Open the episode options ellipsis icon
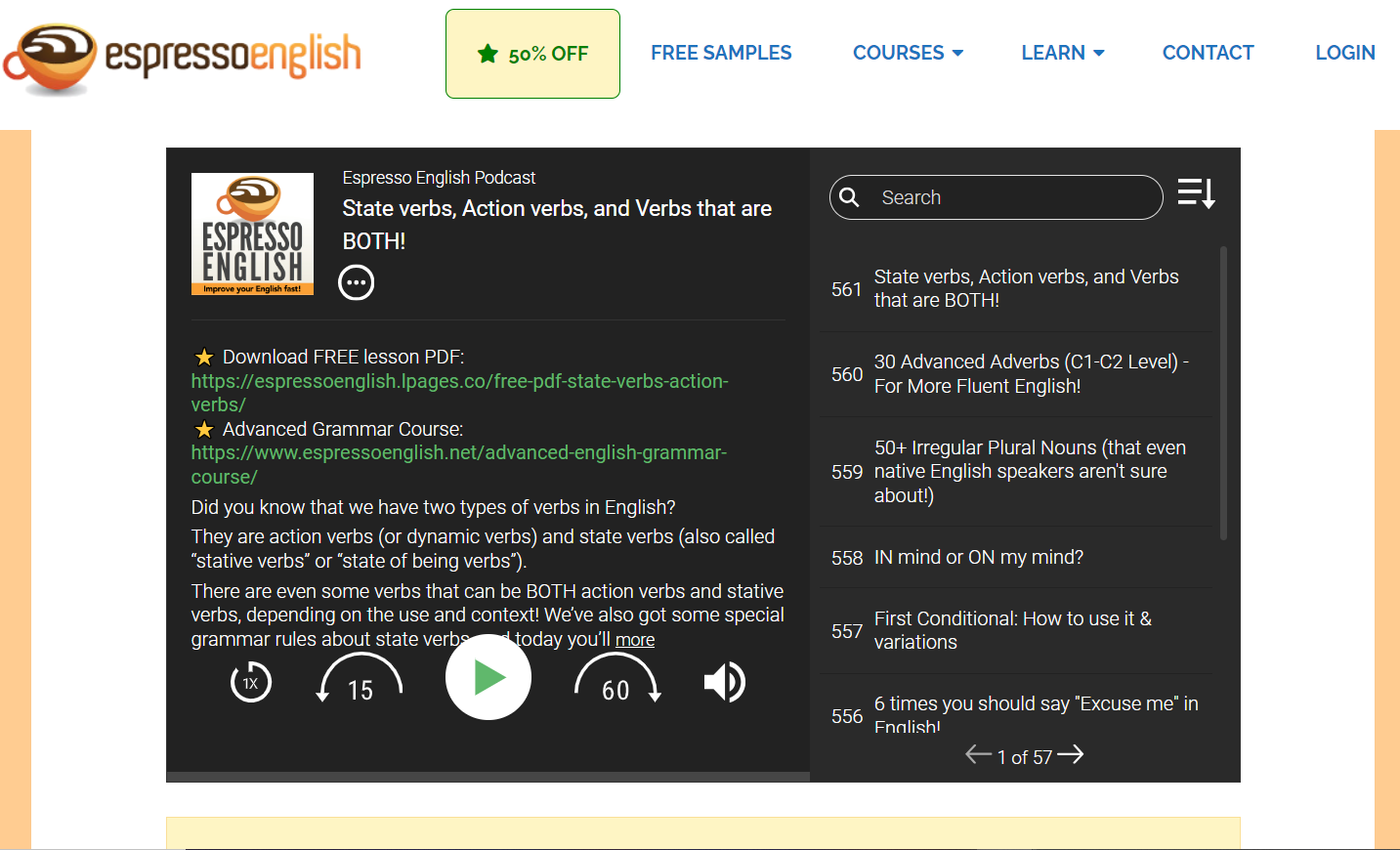 pos(357,282)
